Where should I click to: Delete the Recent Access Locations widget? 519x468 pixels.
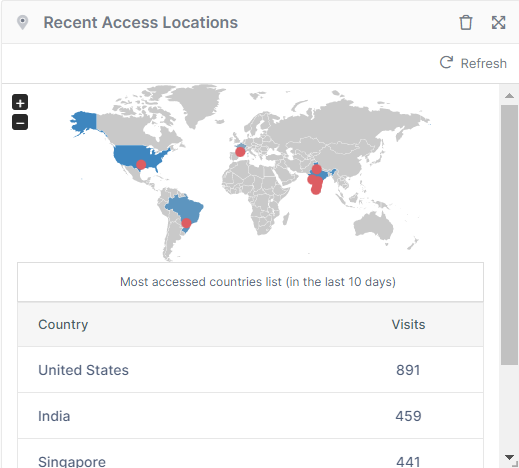click(466, 23)
